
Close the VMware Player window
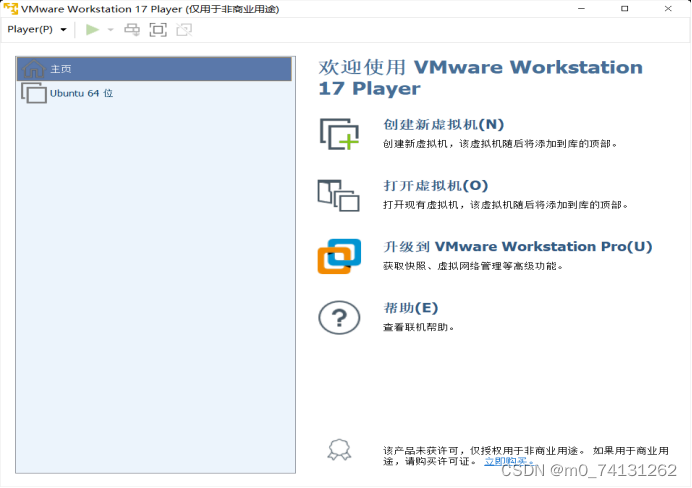[668, 9]
